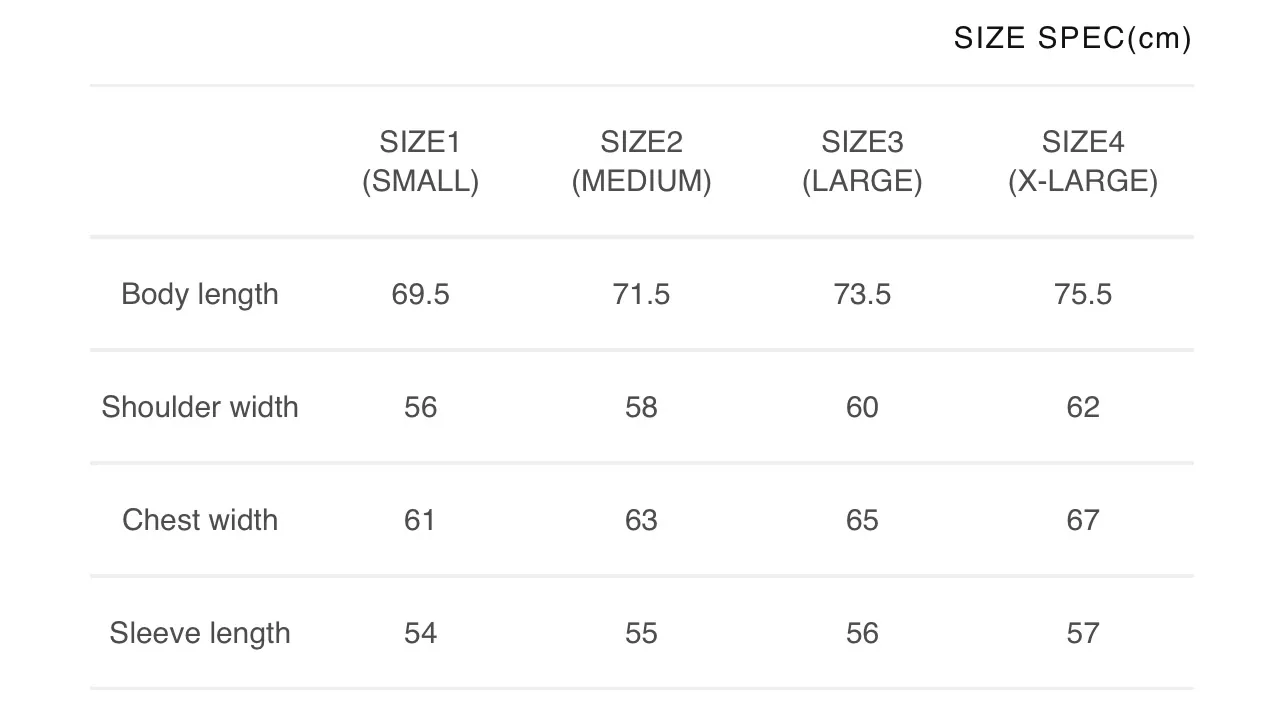Click the Chest width row label

click(200, 520)
